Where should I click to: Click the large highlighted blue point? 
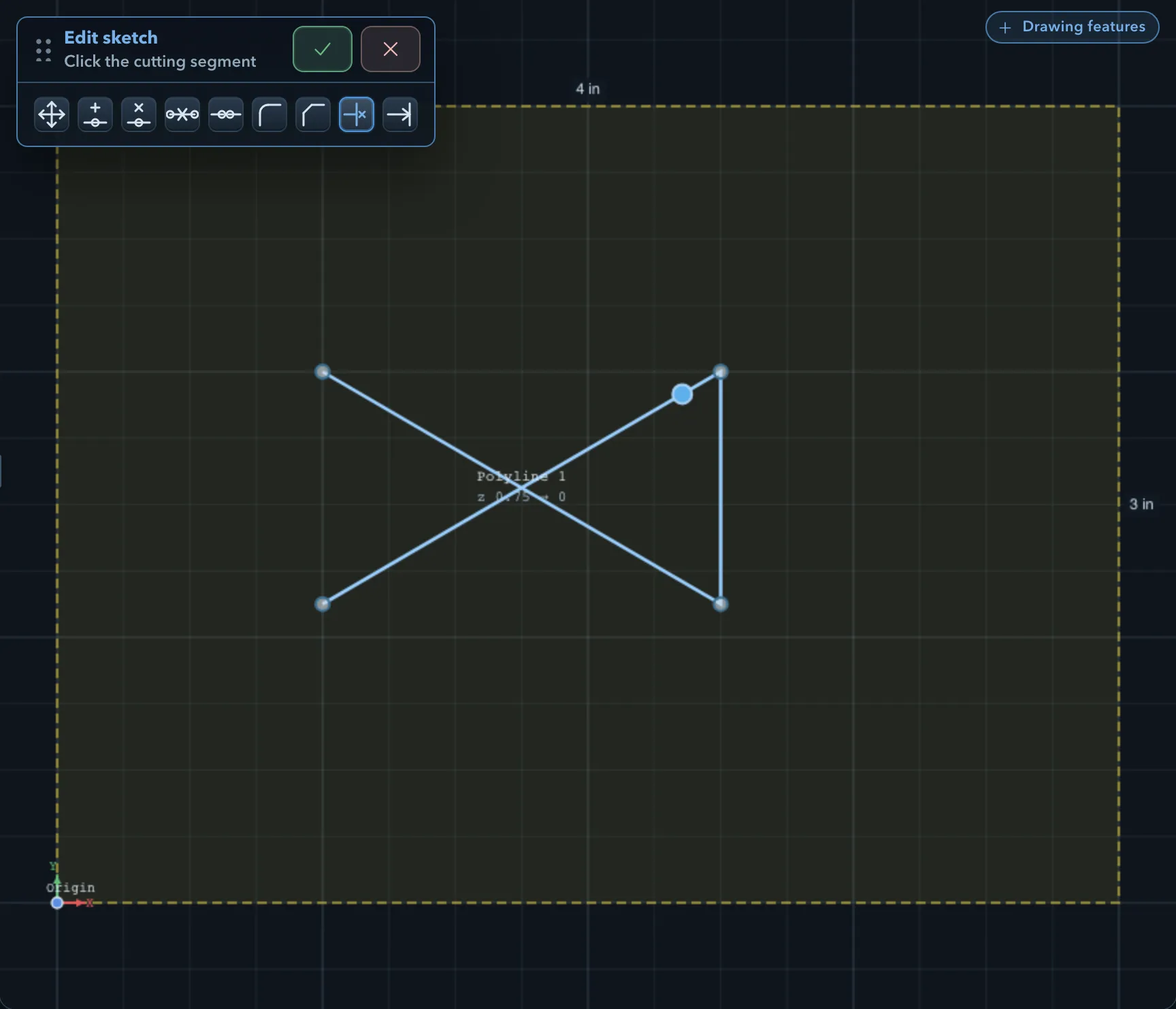(682, 394)
